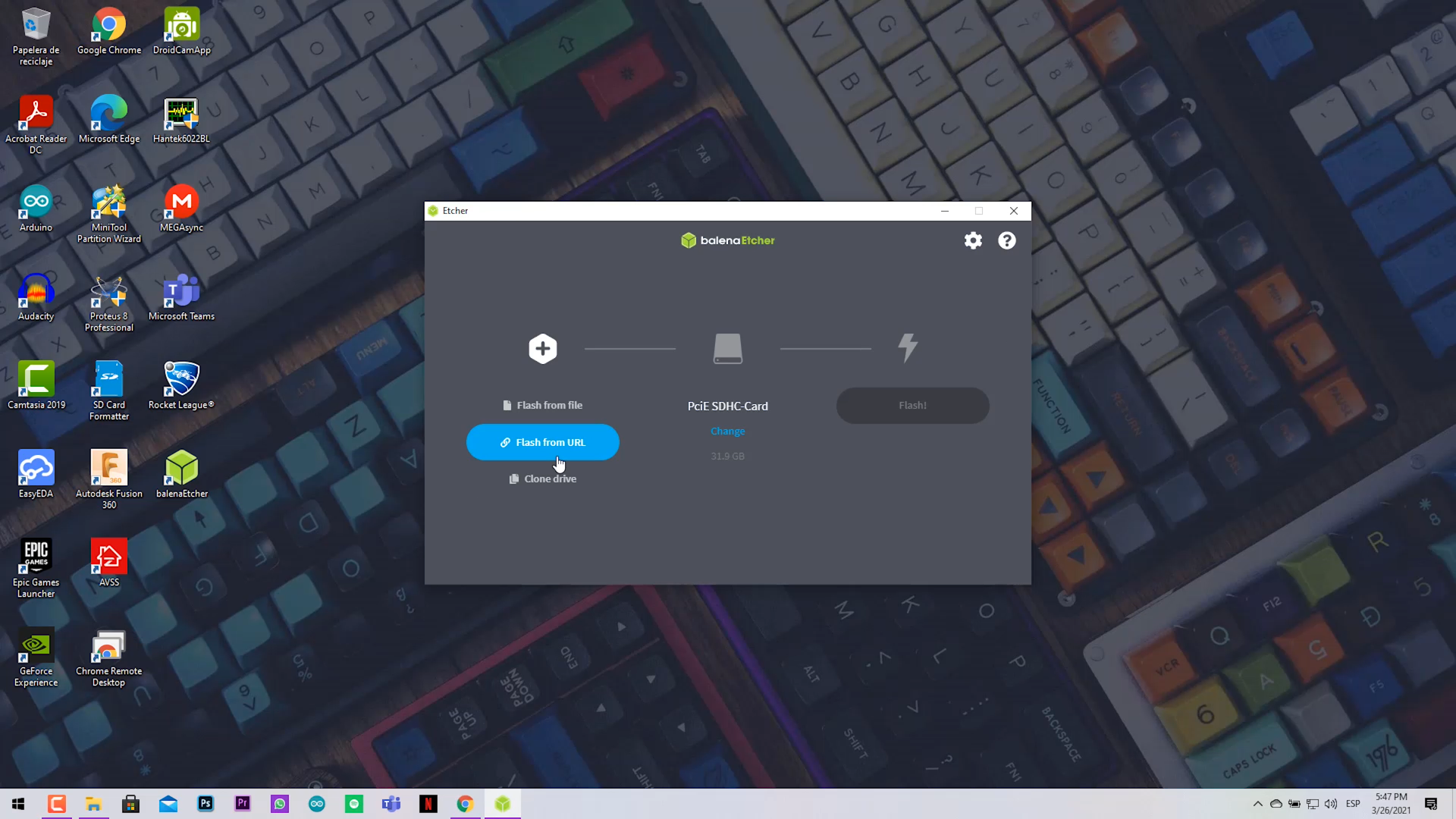Select Autodesk Fusion 360 desktop shortcut

point(109,481)
